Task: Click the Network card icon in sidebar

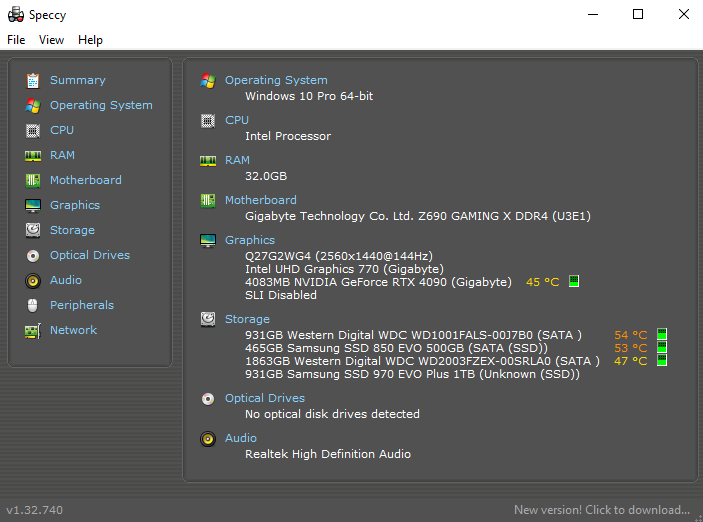Action: point(33,331)
